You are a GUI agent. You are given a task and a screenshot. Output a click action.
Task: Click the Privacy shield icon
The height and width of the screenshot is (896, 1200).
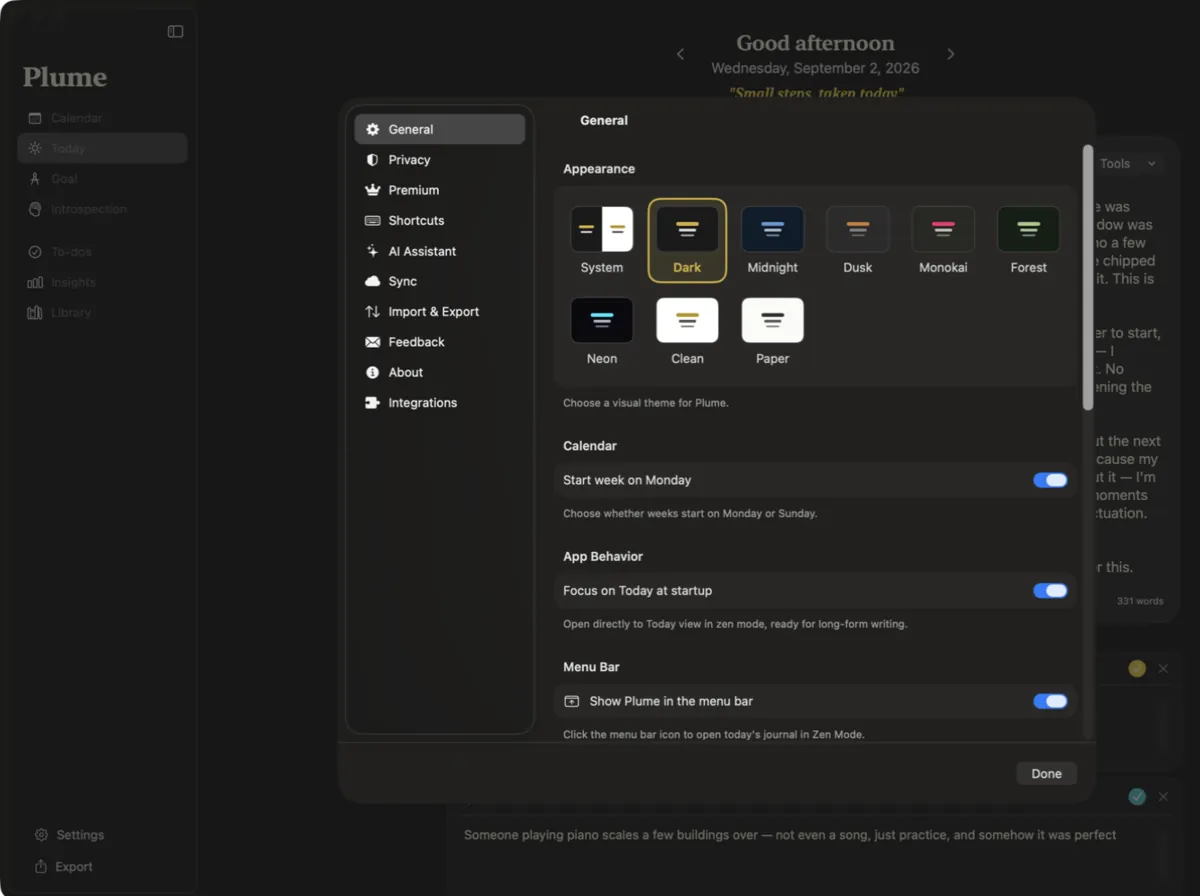pos(372,160)
